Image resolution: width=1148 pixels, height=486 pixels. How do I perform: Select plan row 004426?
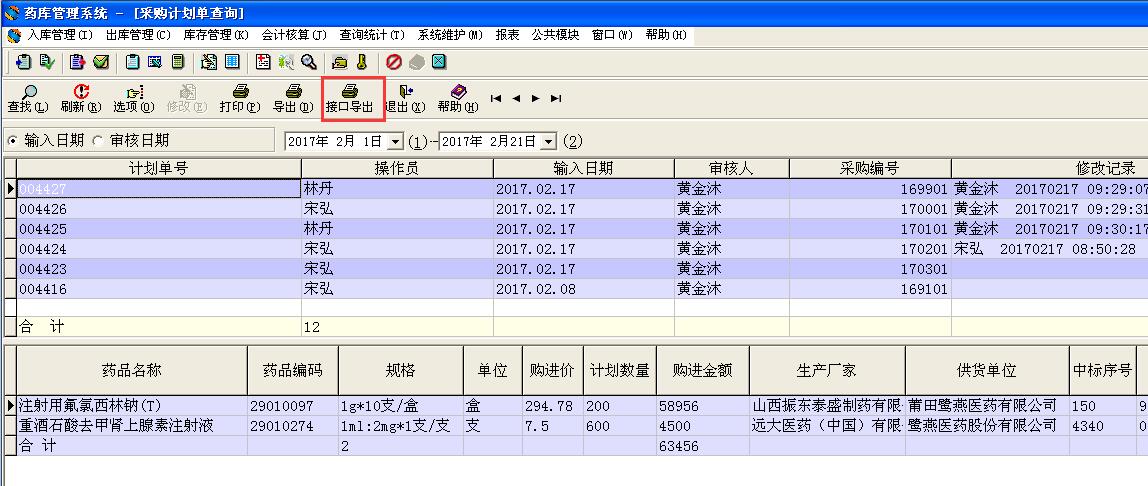point(575,209)
